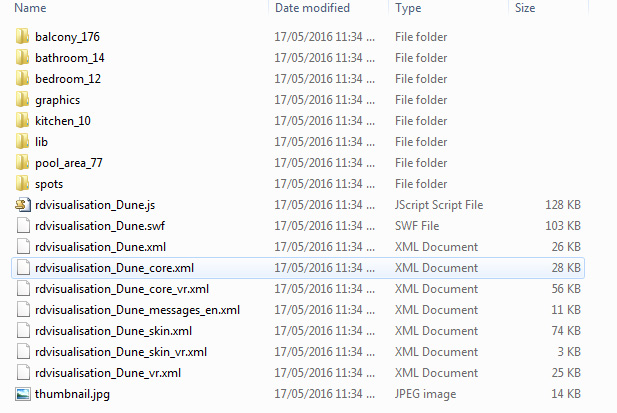Click the spots folder icon
The height and width of the screenshot is (413, 617).
[22, 184]
